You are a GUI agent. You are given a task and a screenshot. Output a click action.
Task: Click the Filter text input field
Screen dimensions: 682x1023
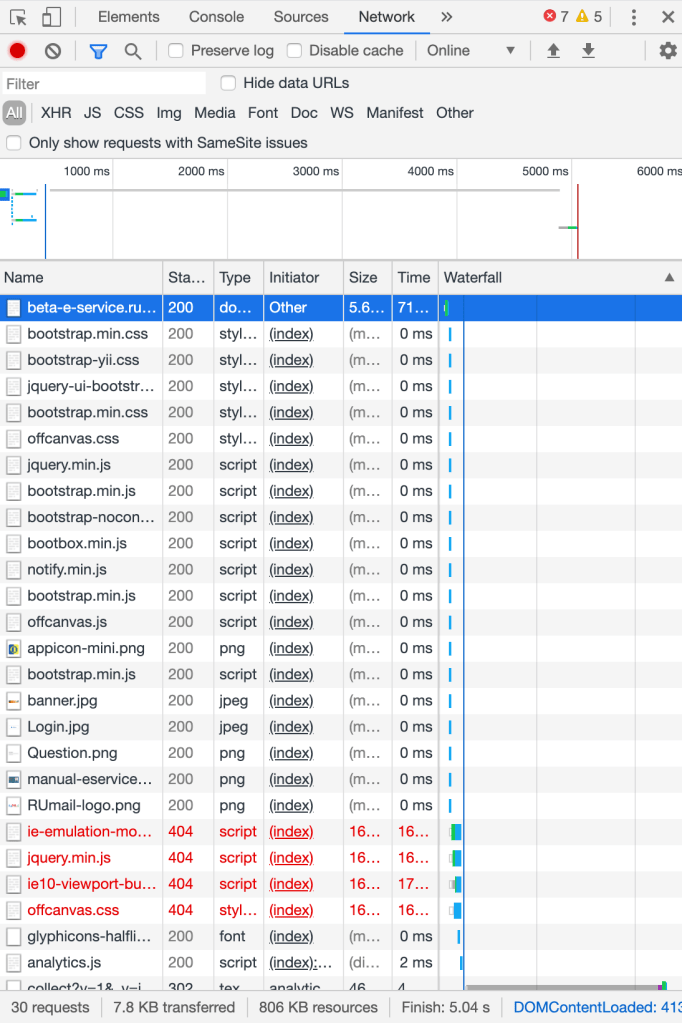click(x=104, y=84)
